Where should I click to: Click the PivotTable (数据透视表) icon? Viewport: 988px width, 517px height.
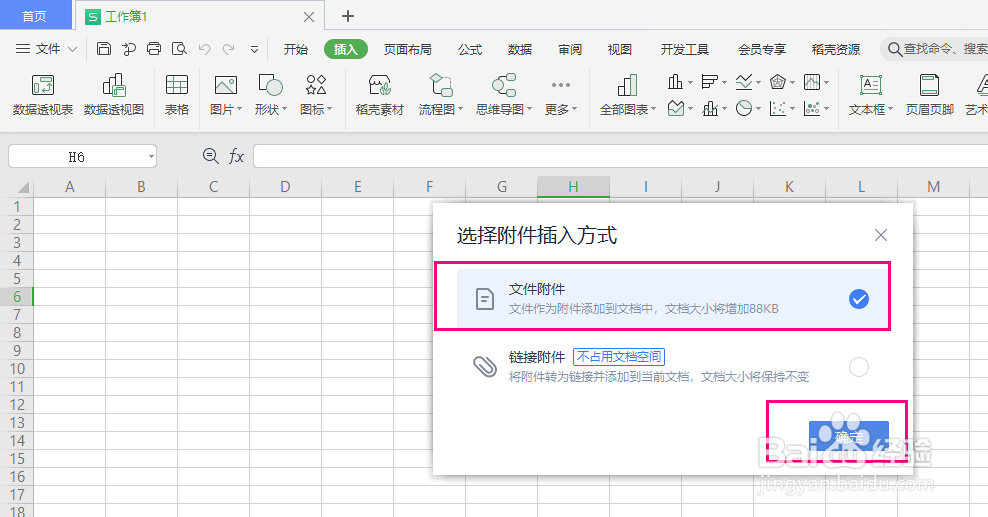(x=43, y=85)
